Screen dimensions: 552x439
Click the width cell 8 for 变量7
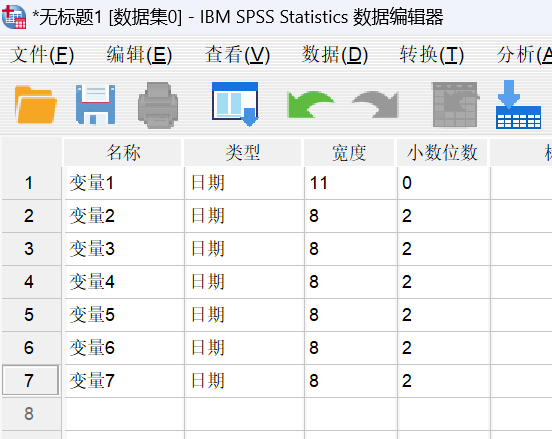click(x=351, y=381)
